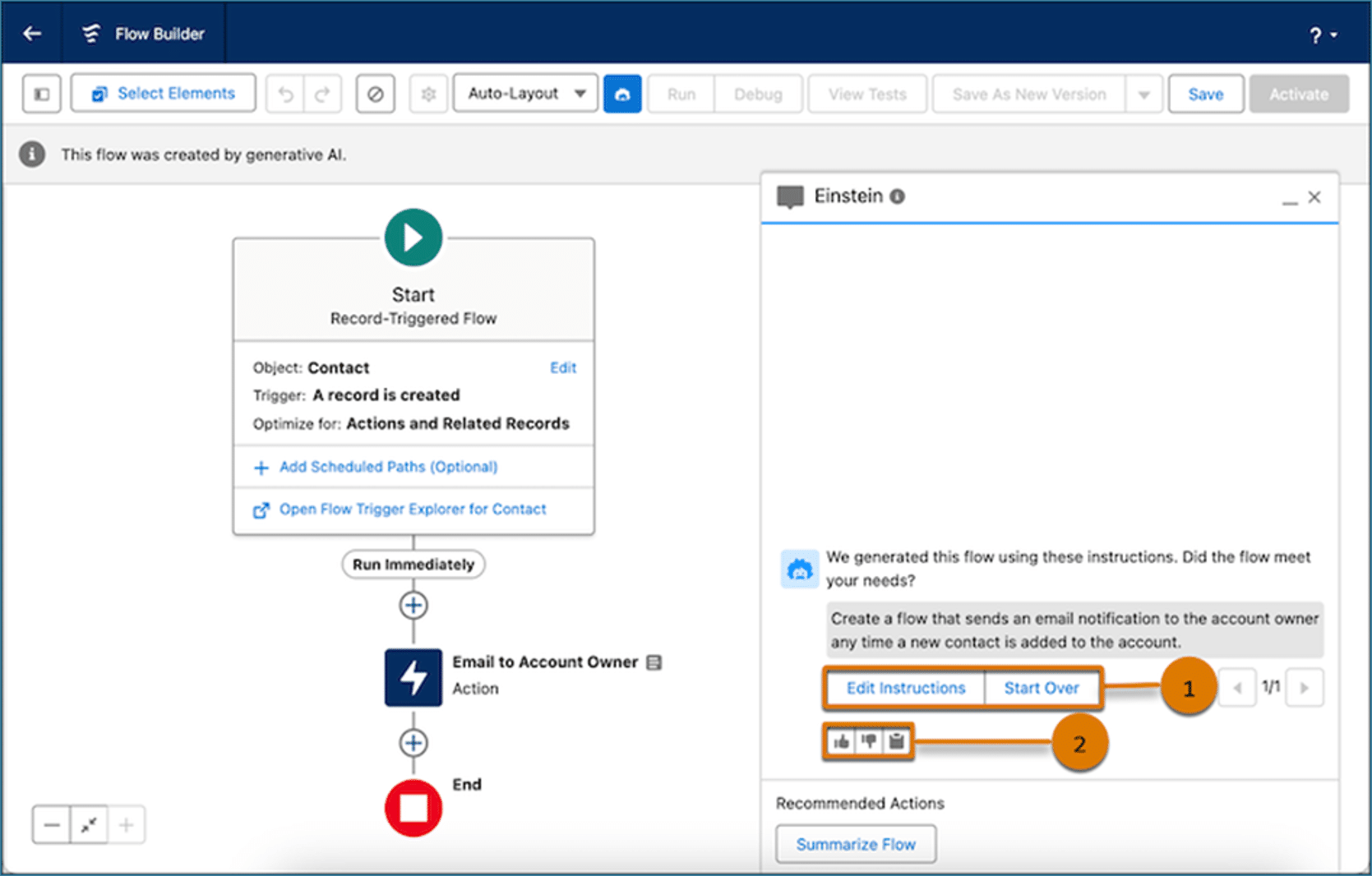Click the Save button
Image resolution: width=1372 pixels, height=876 pixels.
point(1205,94)
